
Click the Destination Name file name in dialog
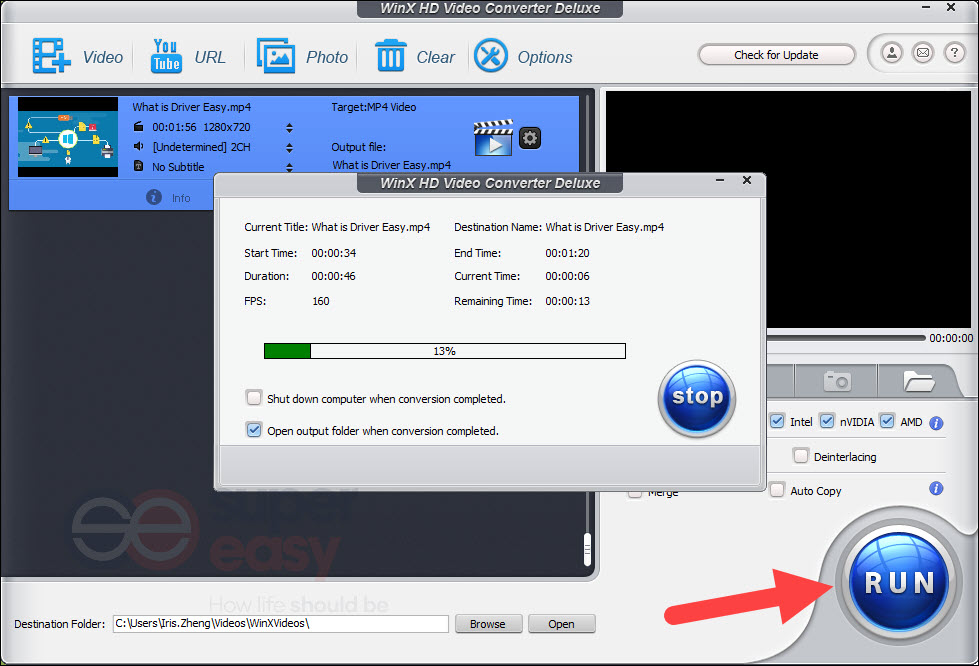(604, 227)
